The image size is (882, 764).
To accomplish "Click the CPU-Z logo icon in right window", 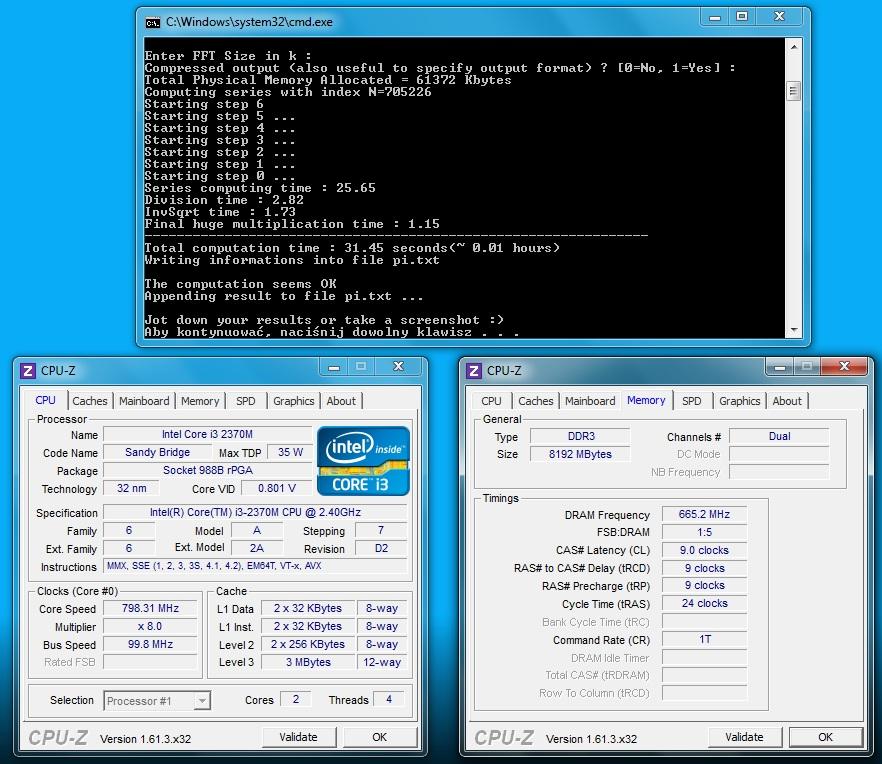I will (x=474, y=371).
